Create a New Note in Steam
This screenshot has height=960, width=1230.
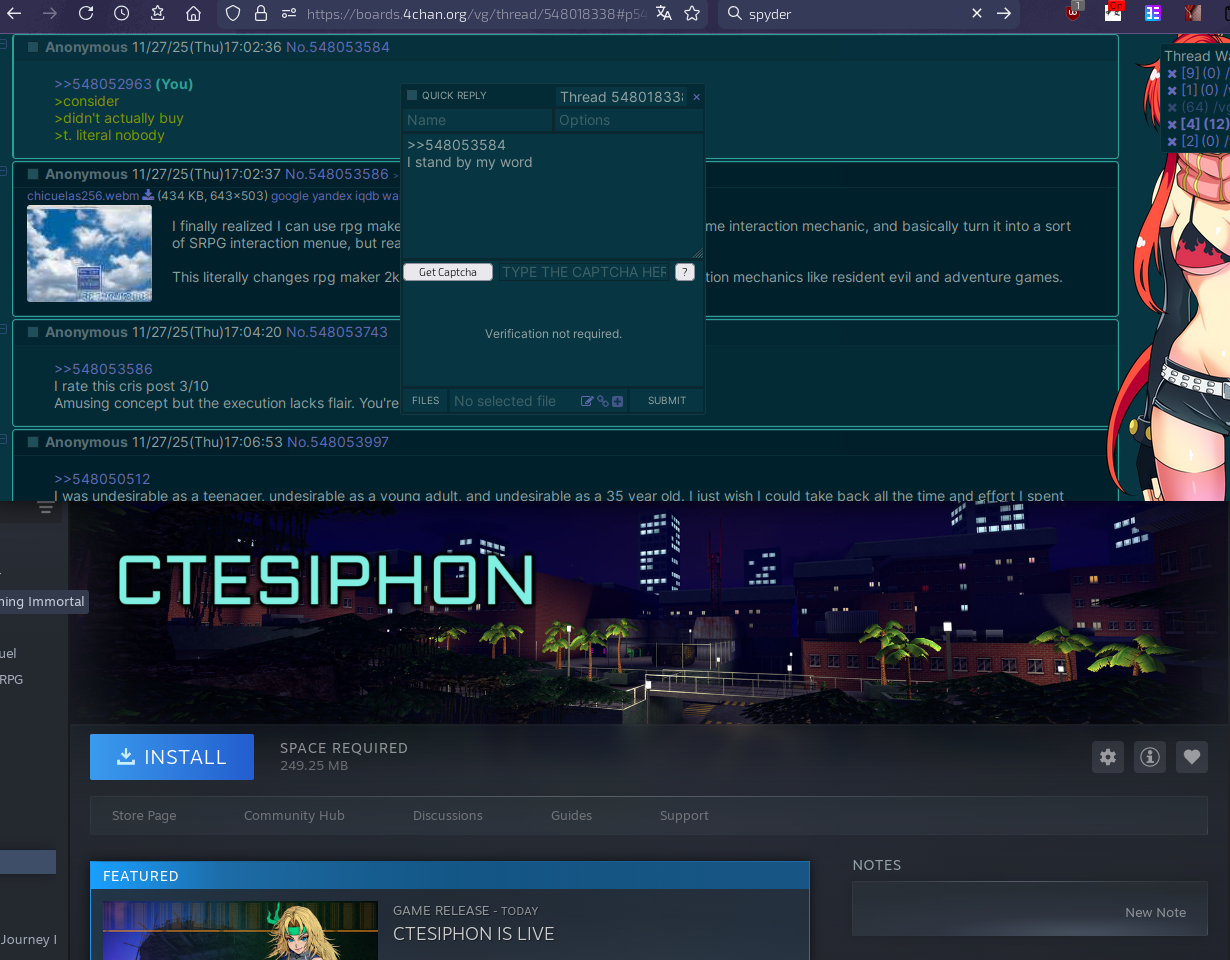(x=1155, y=912)
